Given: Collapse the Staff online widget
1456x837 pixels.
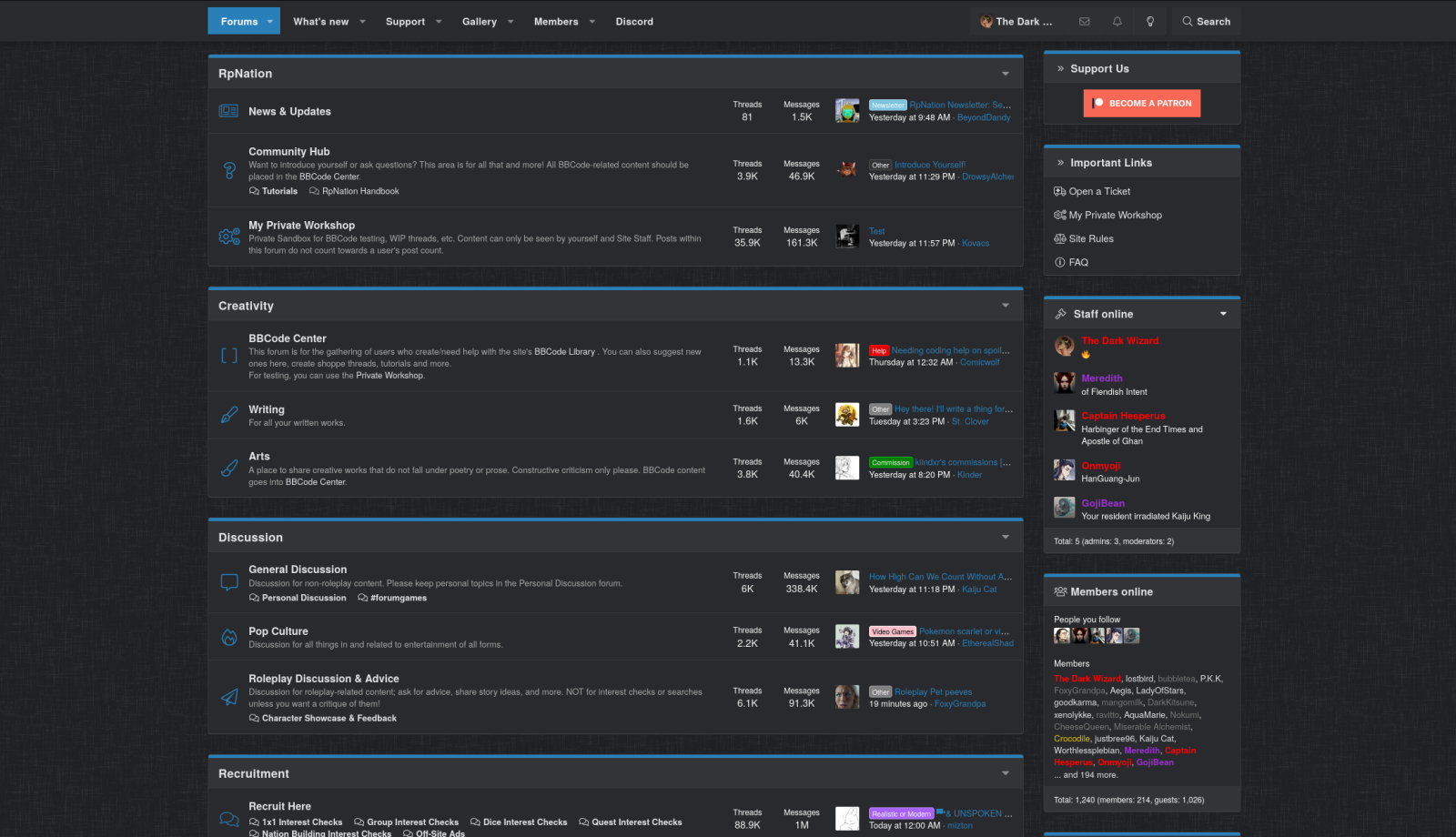Looking at the screenshot, I should coord(1223,314).
